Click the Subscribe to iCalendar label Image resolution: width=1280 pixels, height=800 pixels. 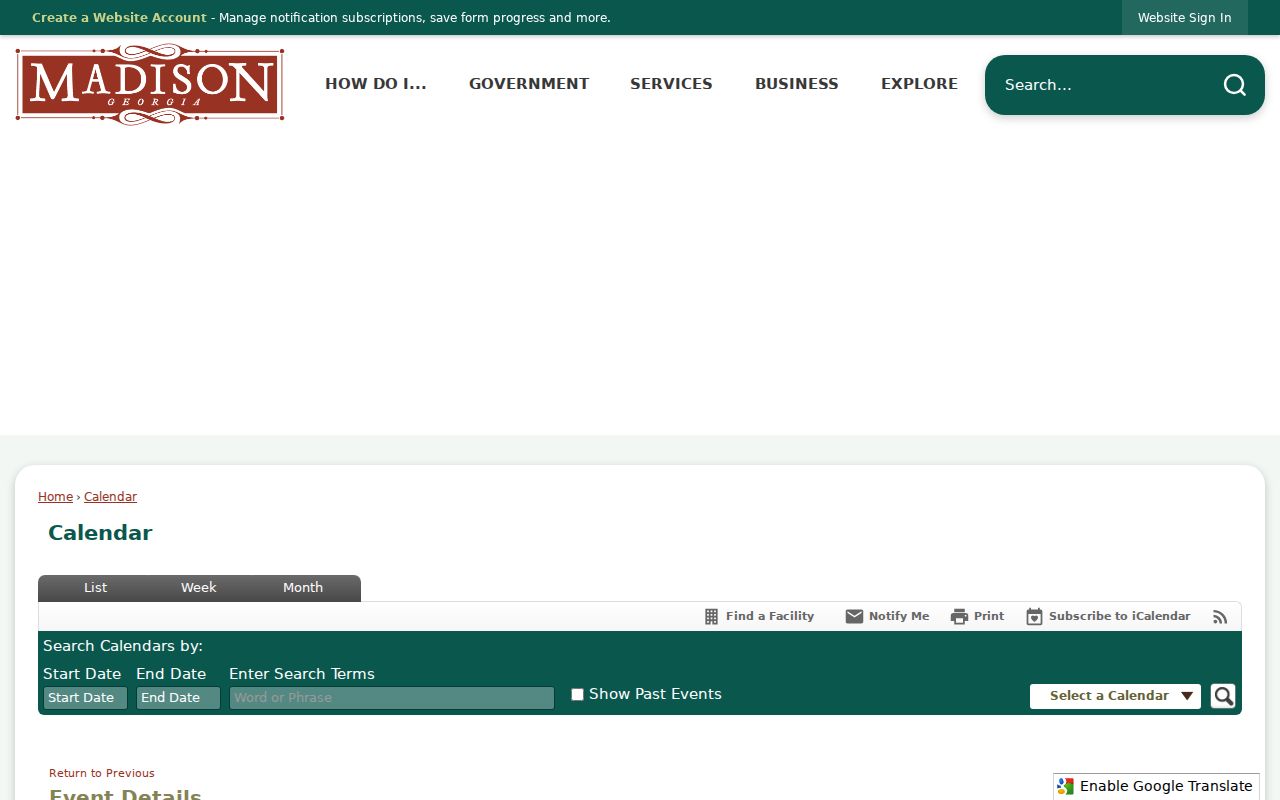pyautogui.click(x=1120, y=617)
